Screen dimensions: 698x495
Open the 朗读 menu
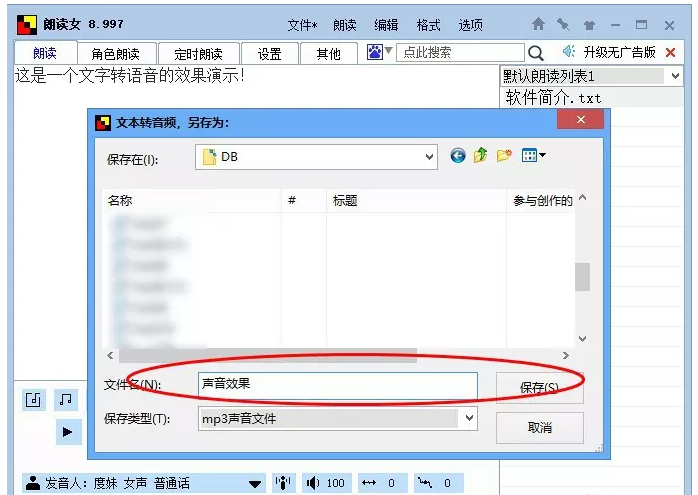[x=345, y=25]
